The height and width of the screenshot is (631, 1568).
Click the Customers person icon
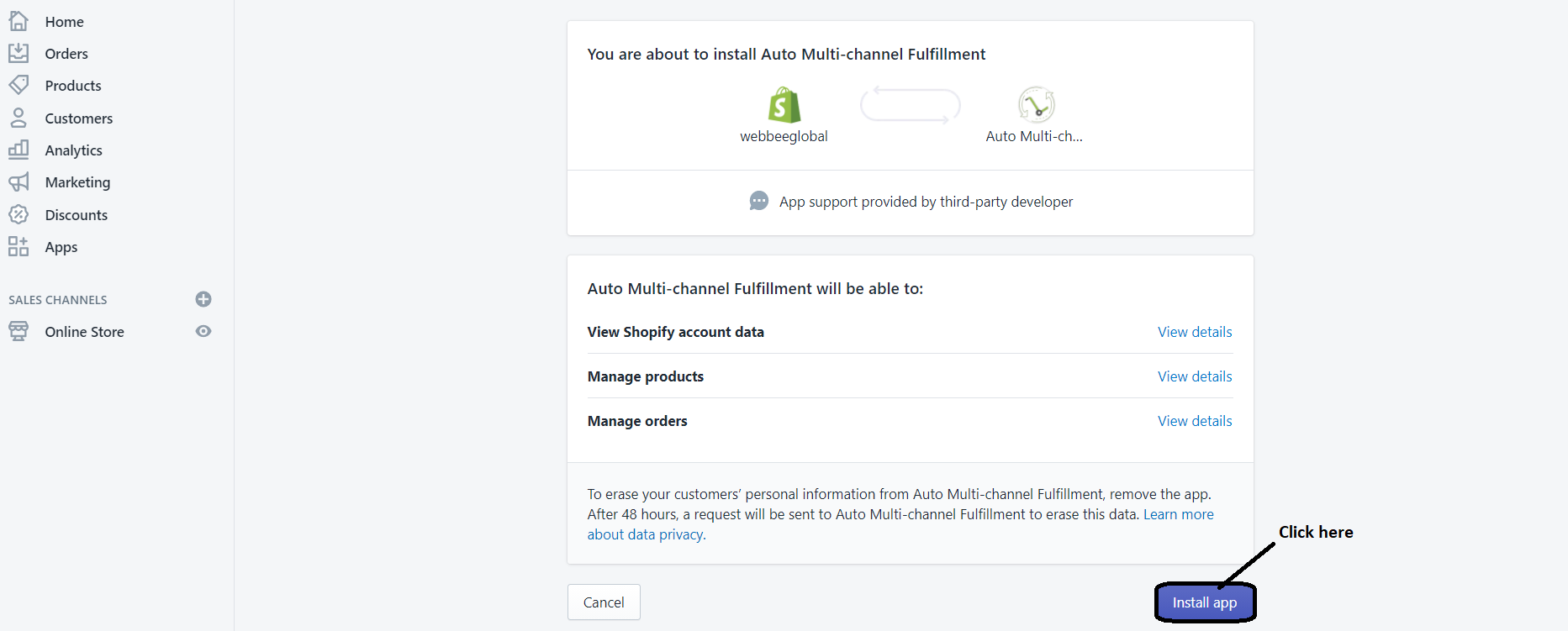click(x=18, y=118)
